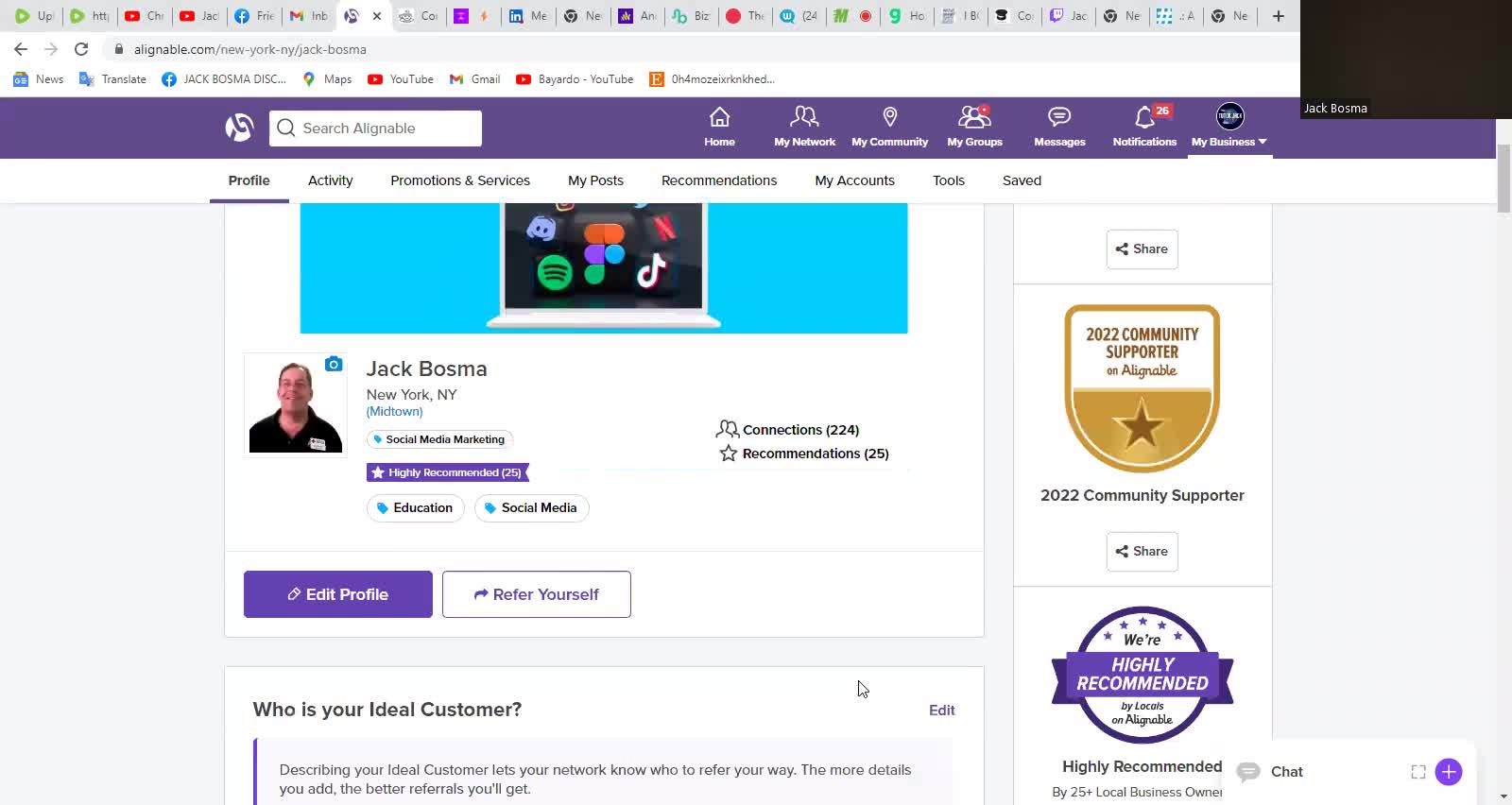Click the cover banner image

604,268
